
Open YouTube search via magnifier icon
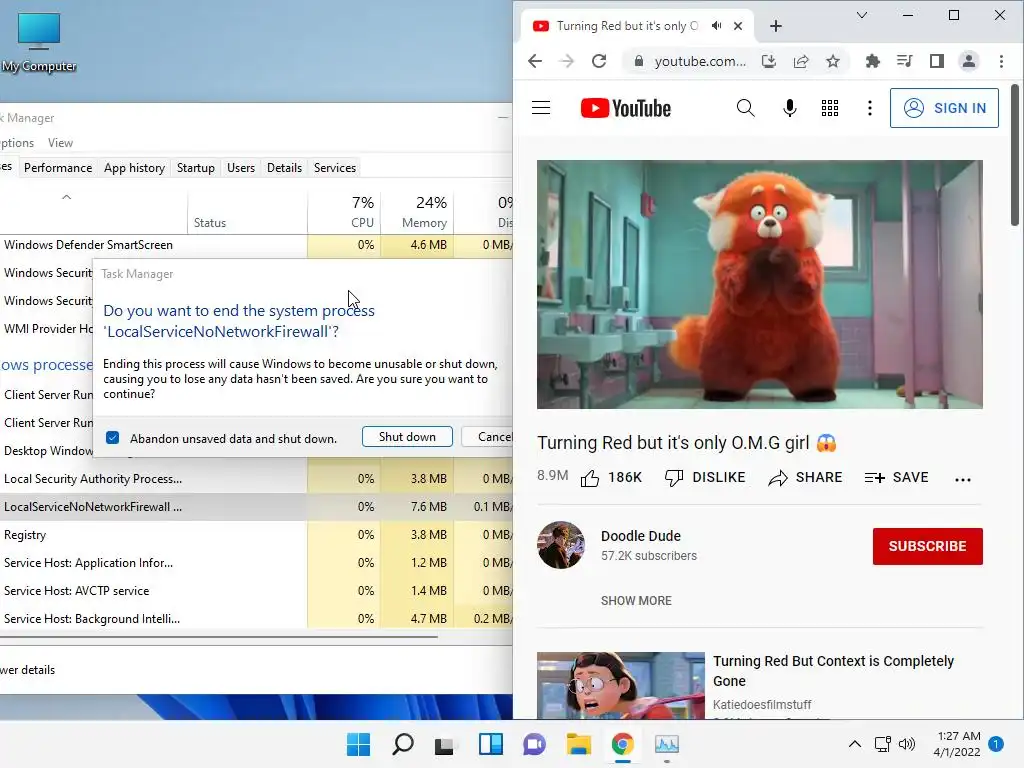[745, 108]
